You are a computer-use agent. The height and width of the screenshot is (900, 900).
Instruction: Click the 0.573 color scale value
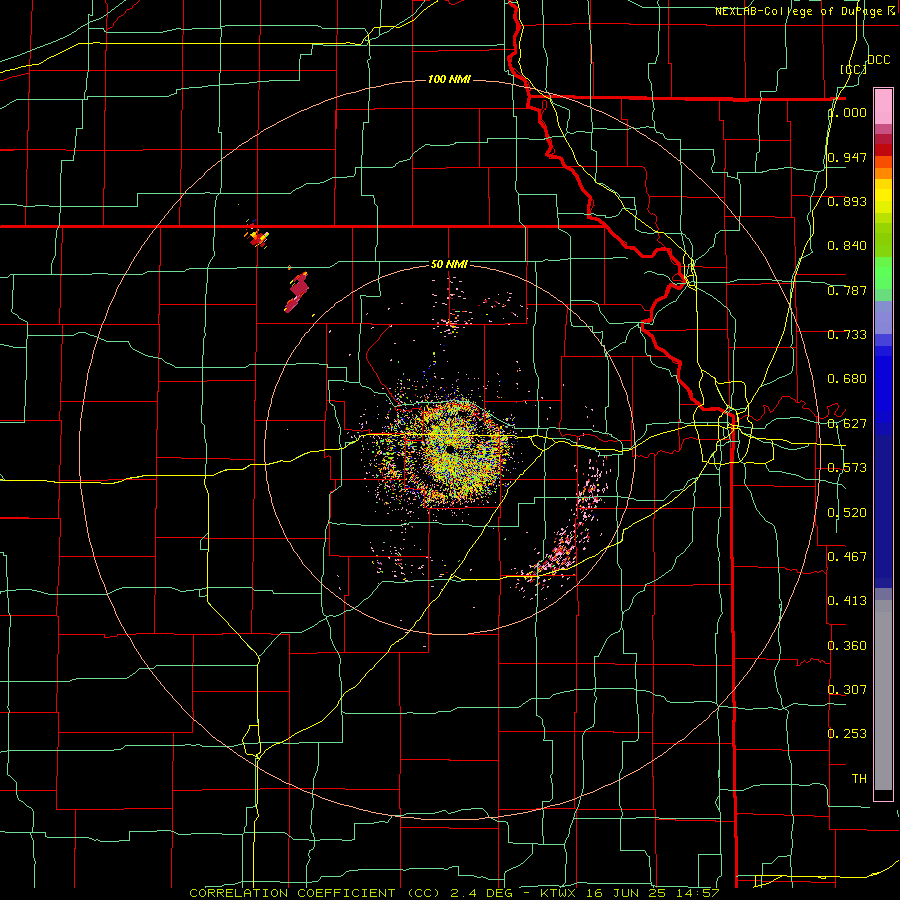tap(847, 467)
